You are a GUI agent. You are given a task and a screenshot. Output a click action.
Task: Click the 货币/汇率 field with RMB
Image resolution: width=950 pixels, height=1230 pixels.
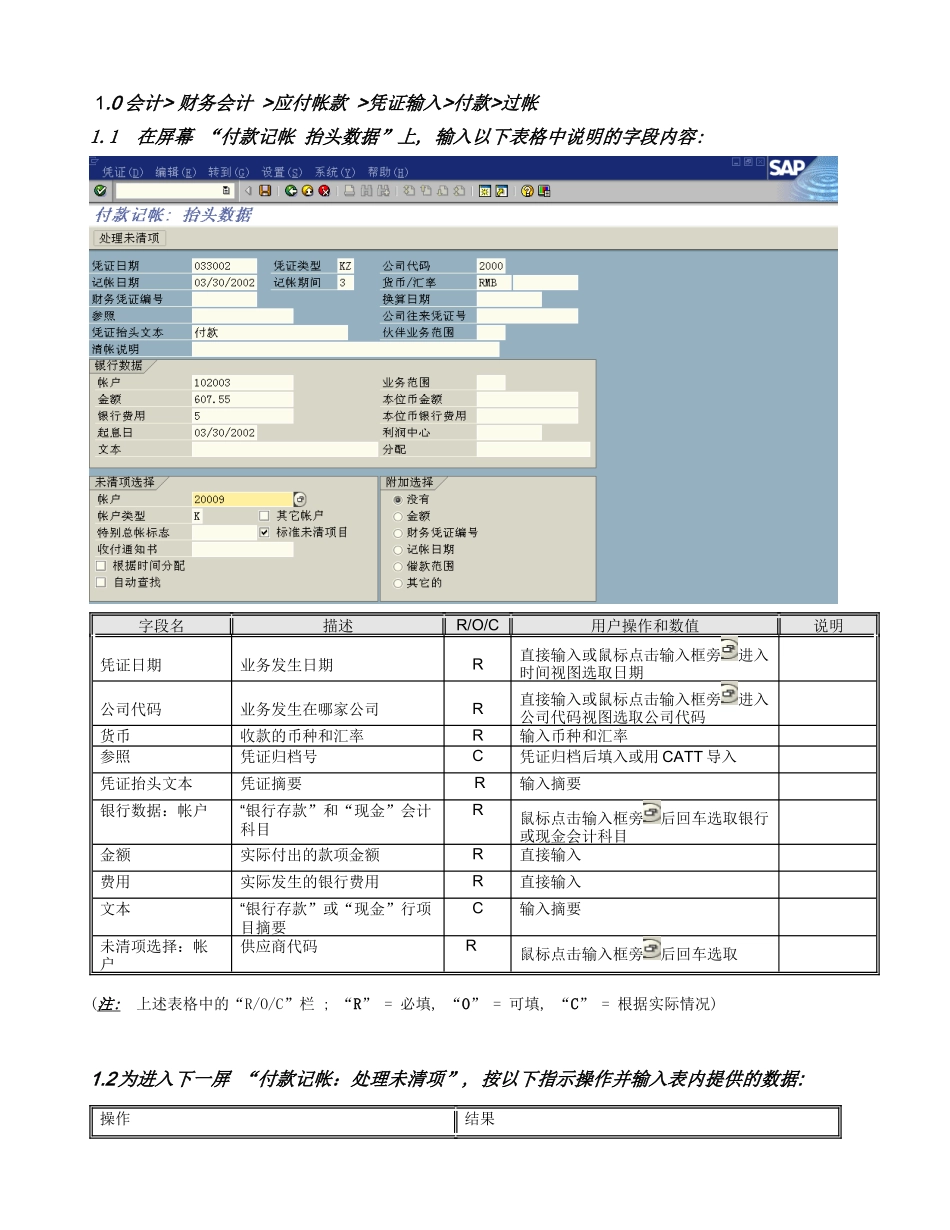494,283
